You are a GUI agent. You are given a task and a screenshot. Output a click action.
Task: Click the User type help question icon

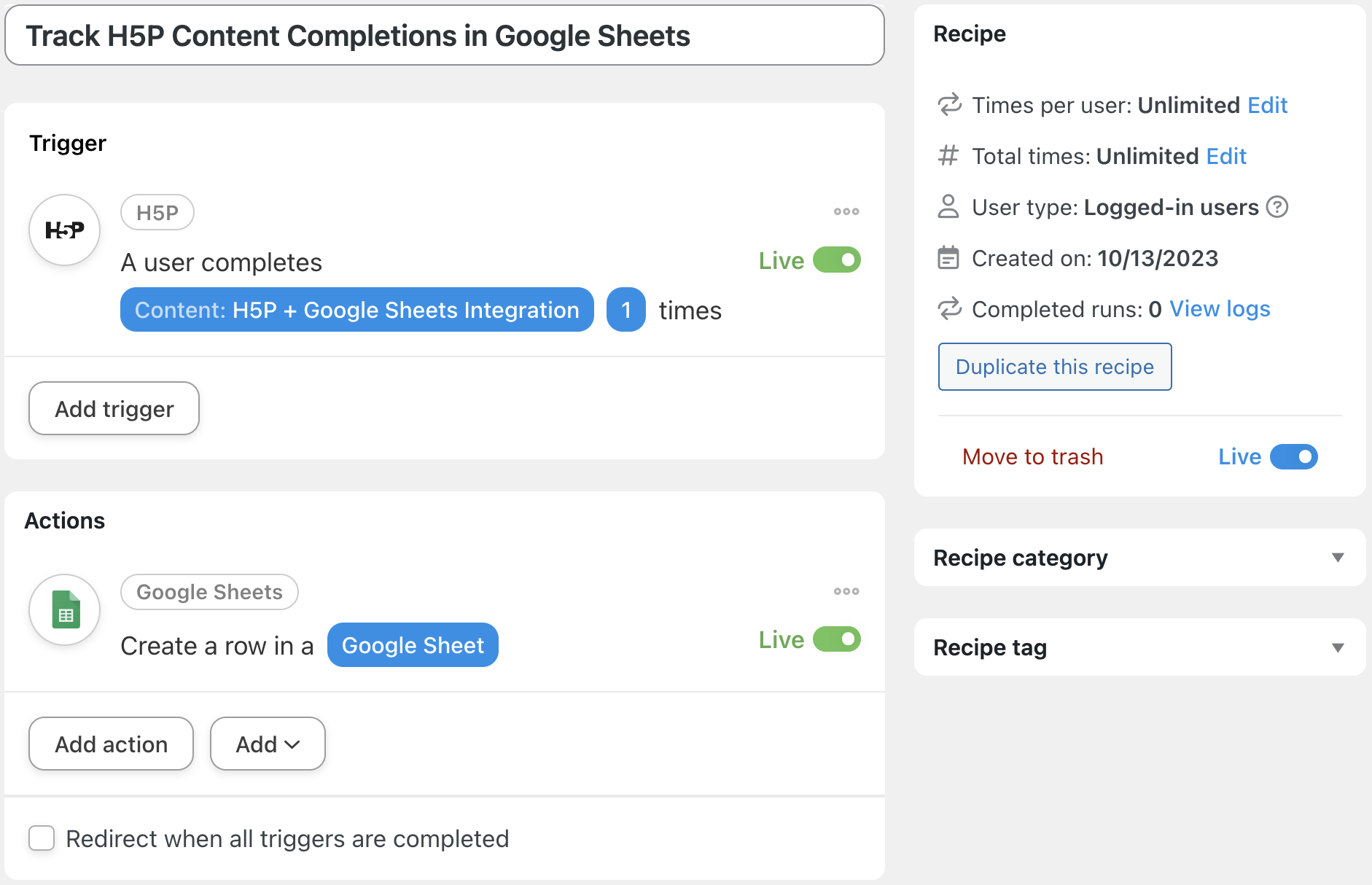coord(1277,207)
